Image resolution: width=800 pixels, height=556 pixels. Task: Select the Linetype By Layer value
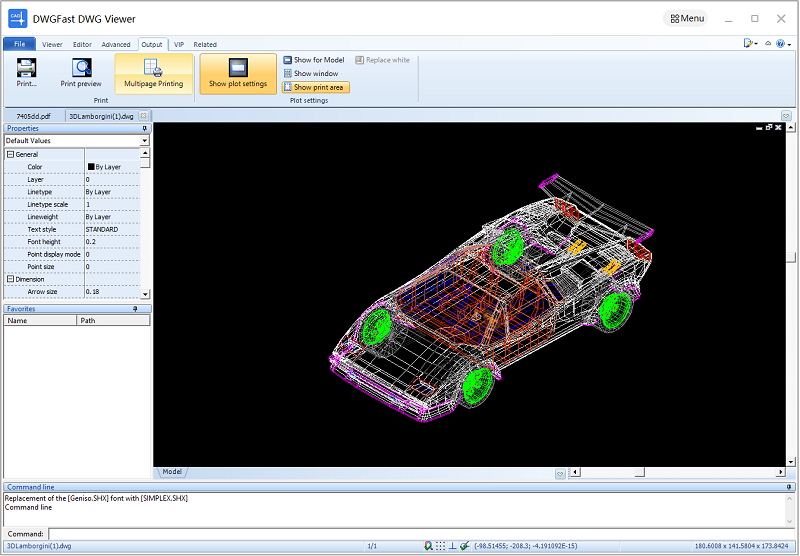(x=112, y=192)
